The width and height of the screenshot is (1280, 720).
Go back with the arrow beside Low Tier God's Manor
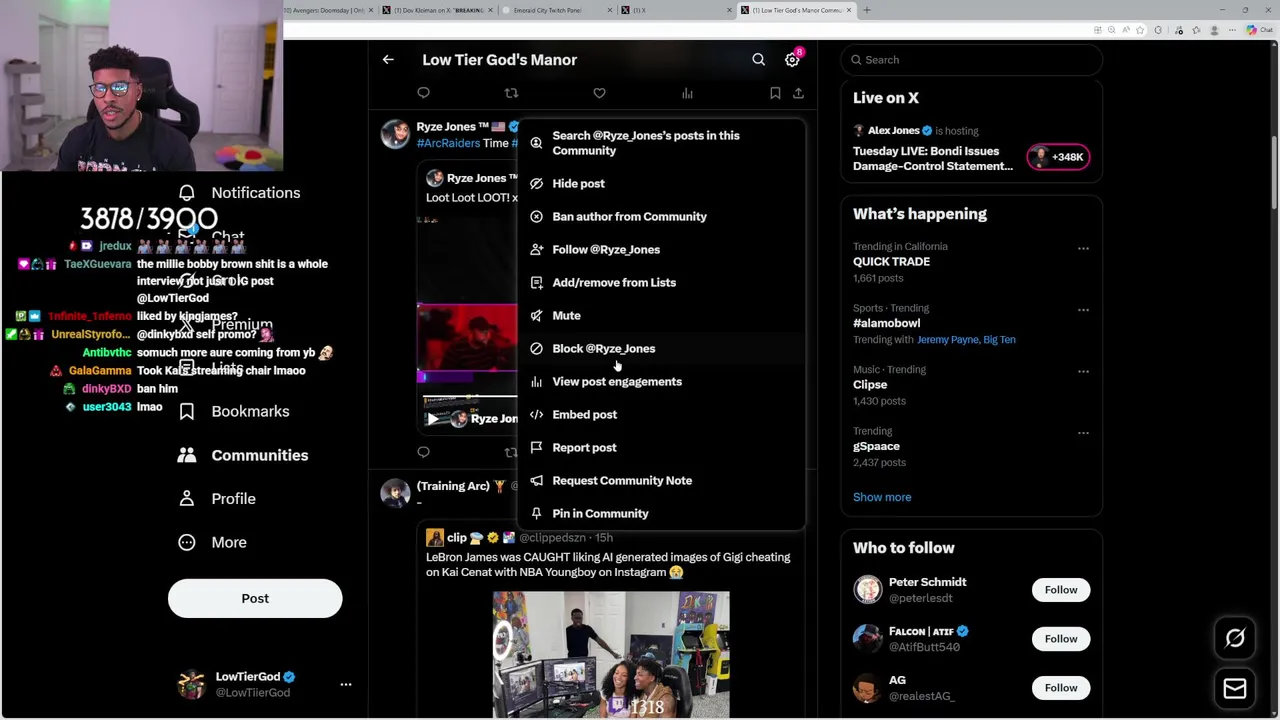click(x=388, y=60)
